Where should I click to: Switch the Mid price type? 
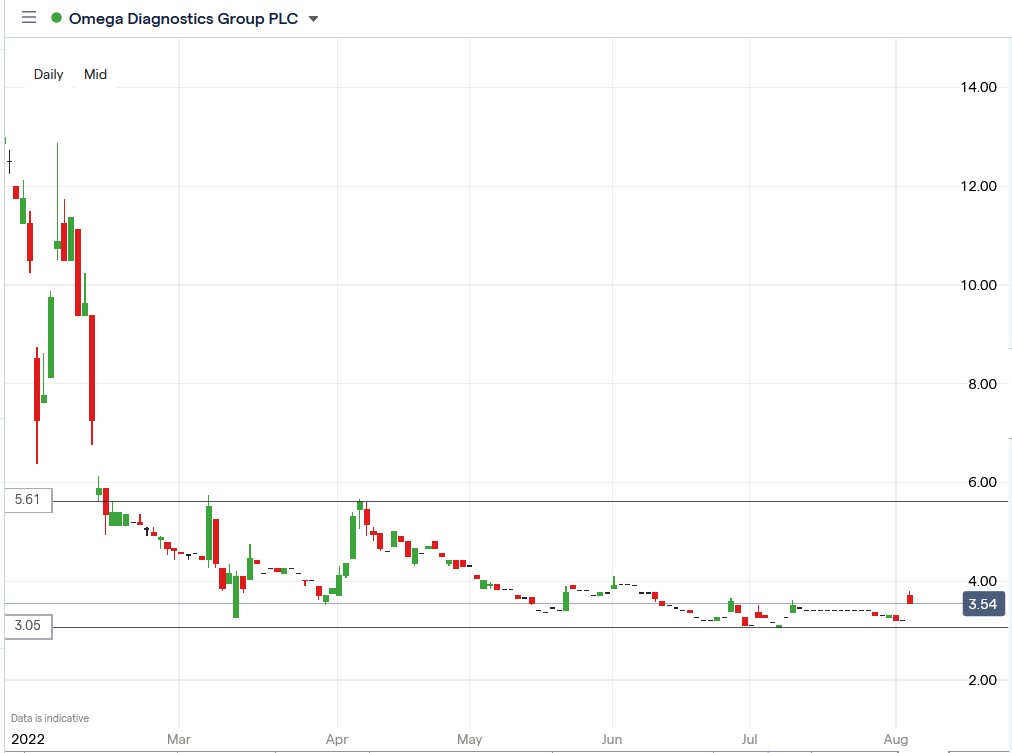(96, 74)
